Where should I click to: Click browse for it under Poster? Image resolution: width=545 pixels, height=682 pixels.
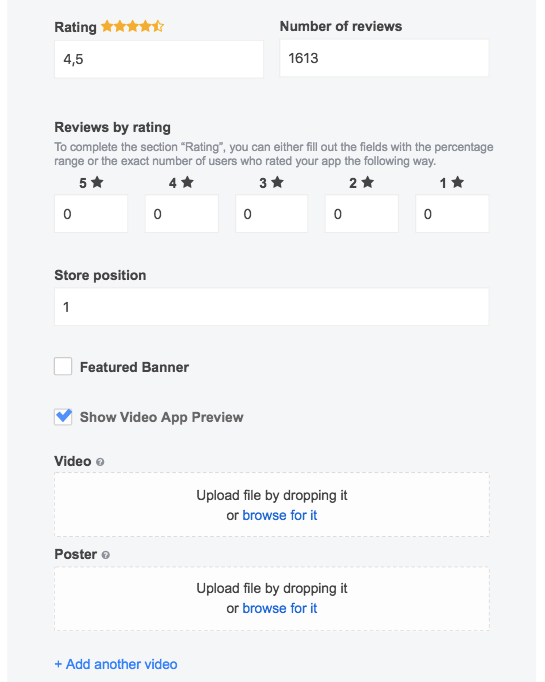(x=280, y=608)
